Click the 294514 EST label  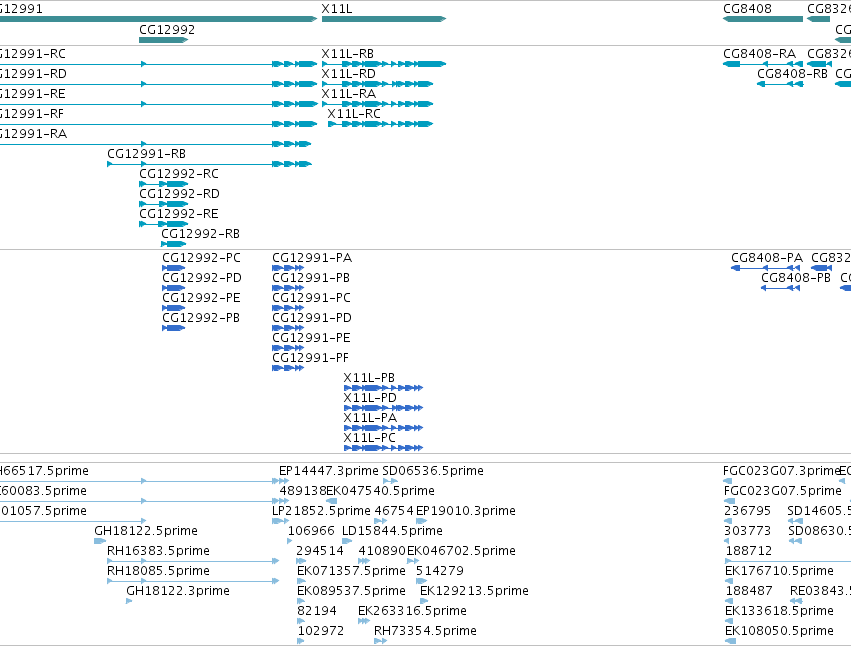point(320,551)
